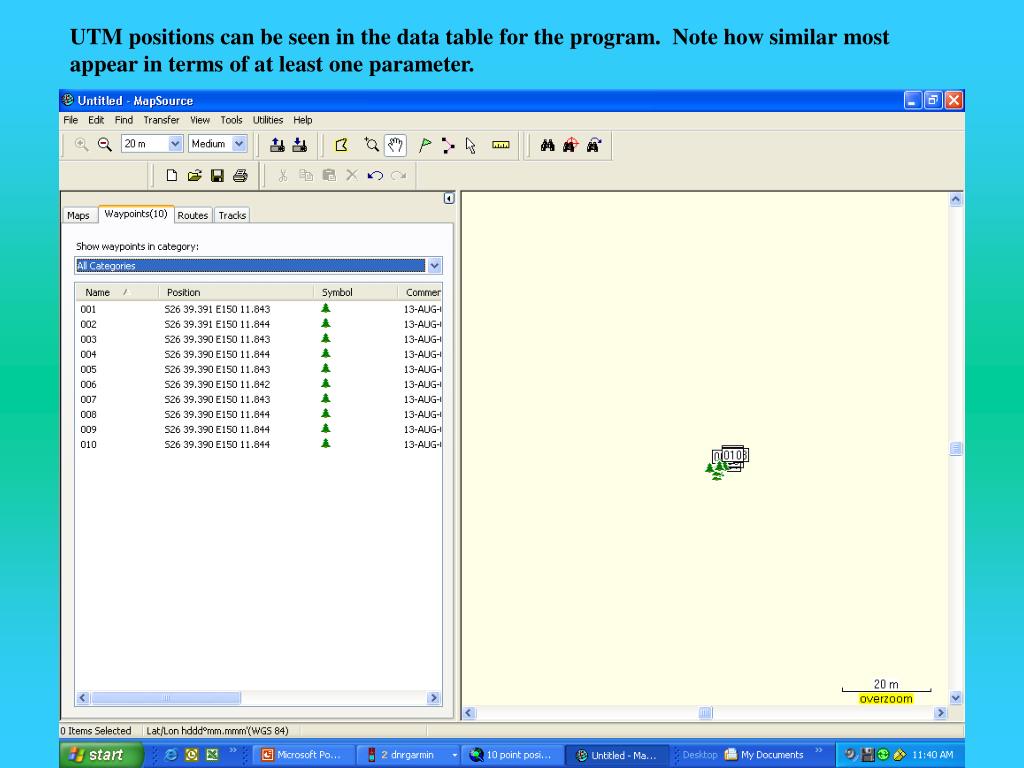Click map scroll up arrow
The width and height of the screenshot is (1024, 768).
955,200
